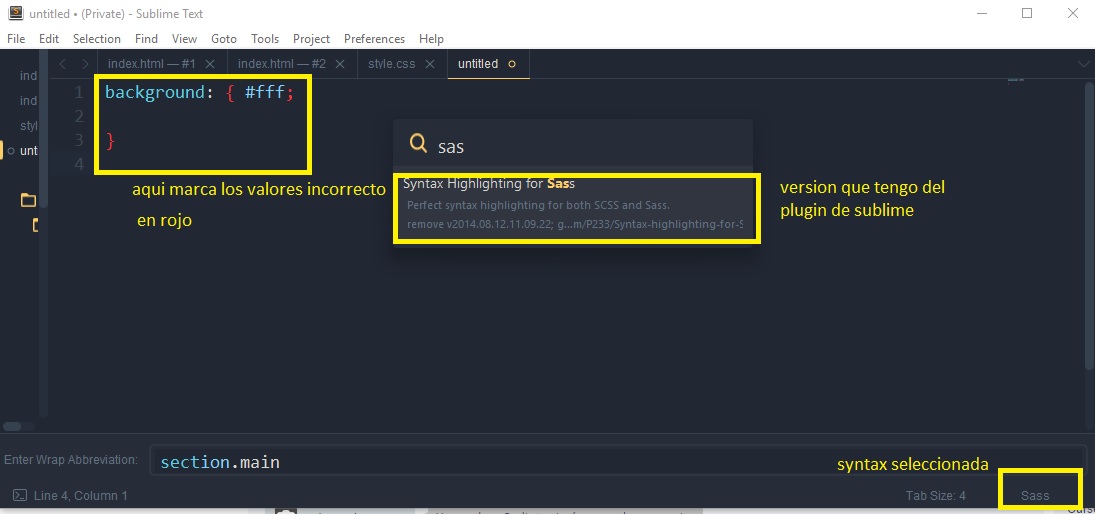The height and width of the screenshot is (514, 1095).
Task: Click the search icon in command palette
Action: (418, 143)
